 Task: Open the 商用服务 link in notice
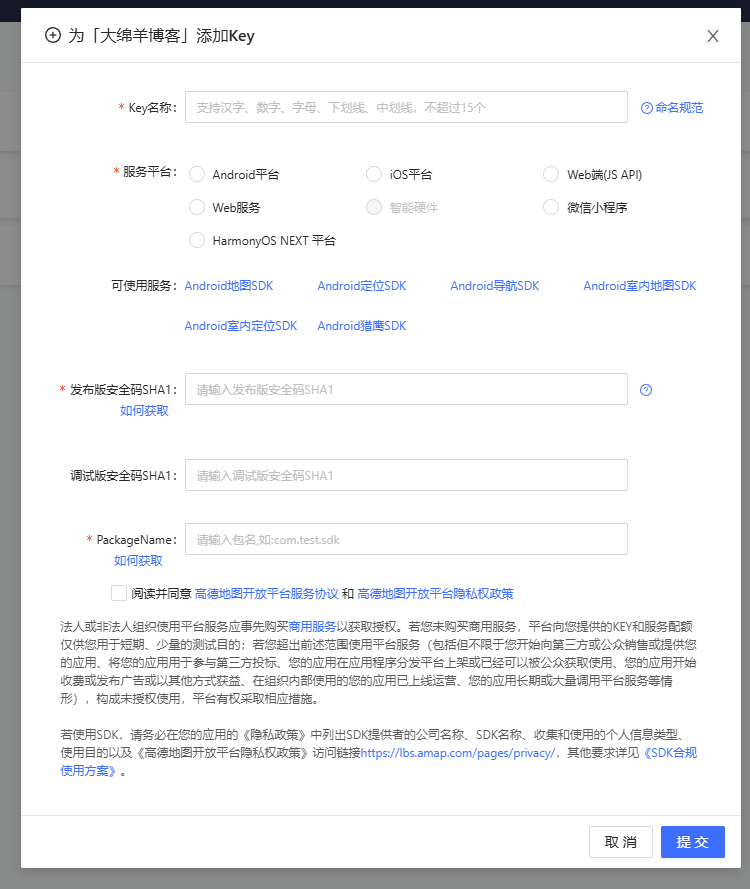click(x=312, y=626)
